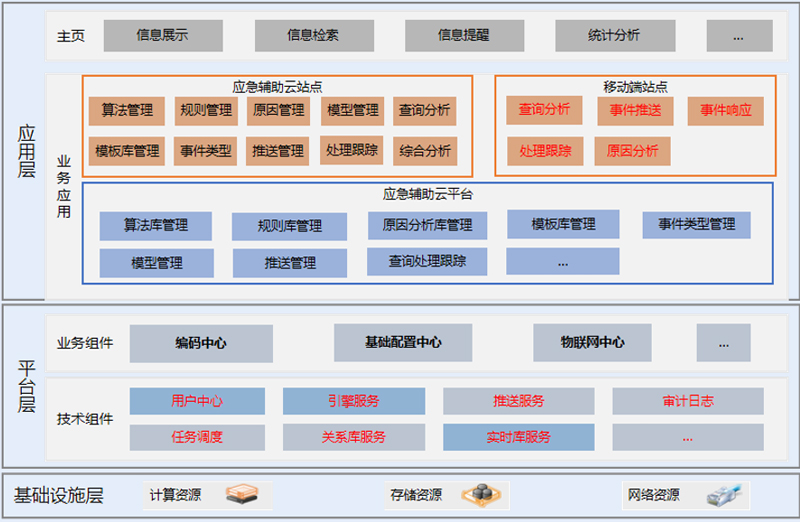The width and height of the screenshot is (800, 522).
Task: Click the 基础配置中心 component
Action: tap(403, 343)
